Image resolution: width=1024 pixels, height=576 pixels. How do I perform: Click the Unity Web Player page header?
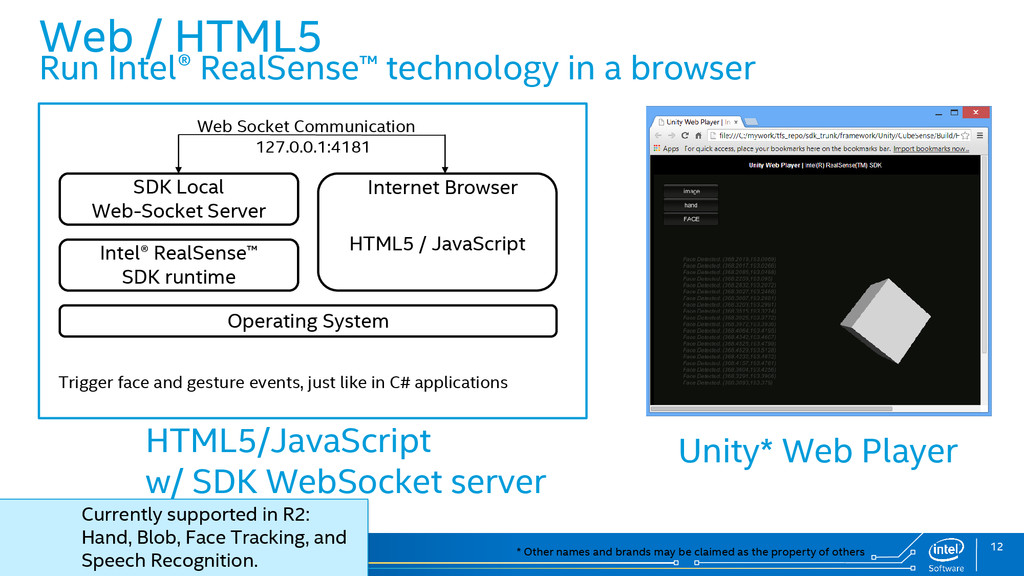click(x=814, y=165)
